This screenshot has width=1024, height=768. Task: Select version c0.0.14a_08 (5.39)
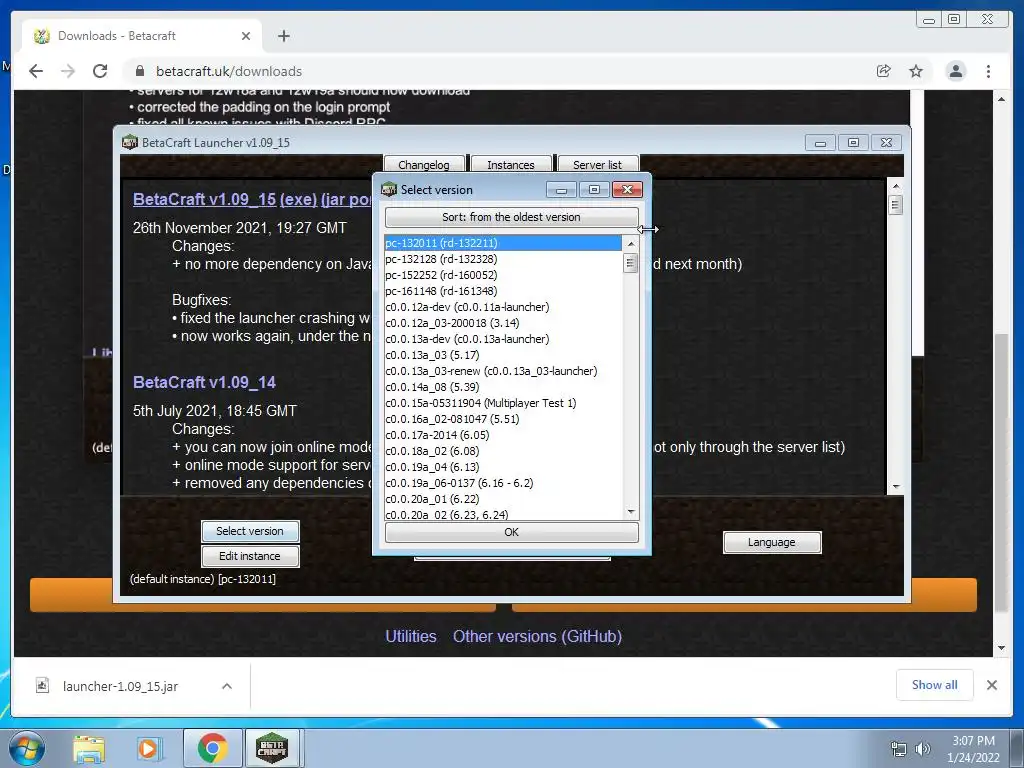click(503, 387)
